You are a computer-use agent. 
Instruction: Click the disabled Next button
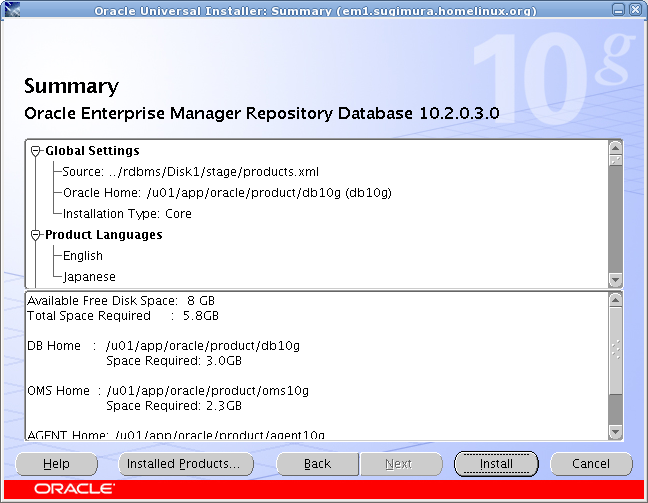click(x=401, y=464)
